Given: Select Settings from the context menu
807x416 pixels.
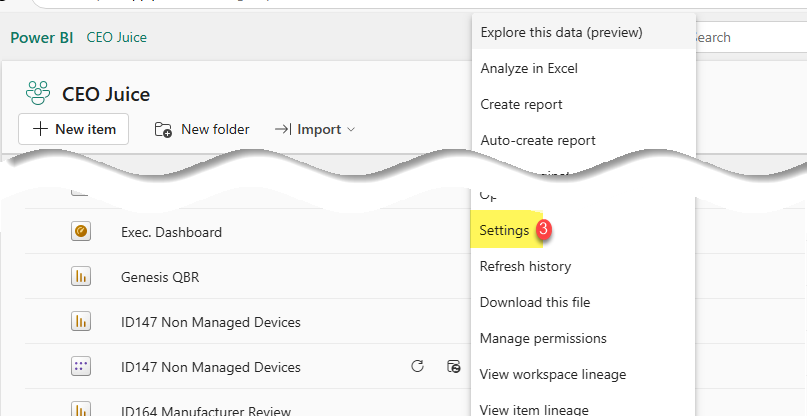Looking at the screenshot, I should [x=504, y=230].
